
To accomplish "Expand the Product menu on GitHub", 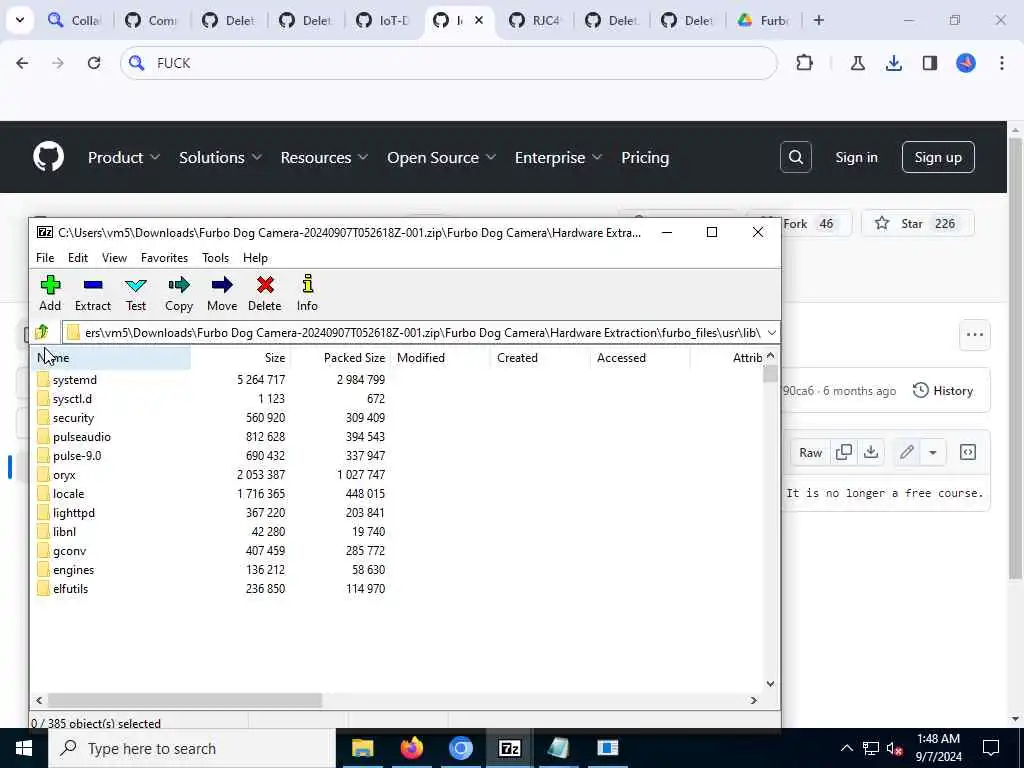I will (x=123, y=157).
